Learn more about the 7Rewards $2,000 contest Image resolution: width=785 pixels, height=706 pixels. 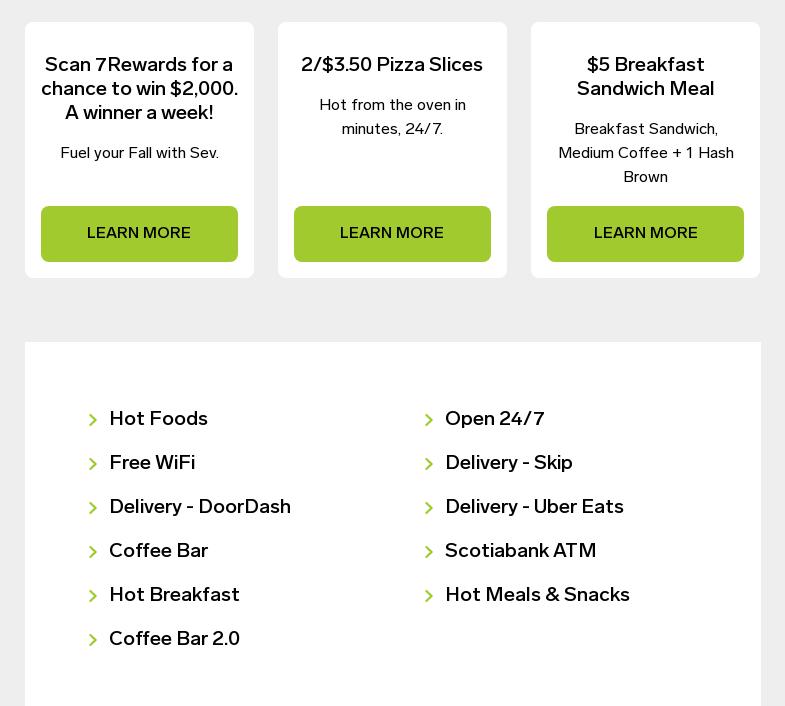coord(139,234)
